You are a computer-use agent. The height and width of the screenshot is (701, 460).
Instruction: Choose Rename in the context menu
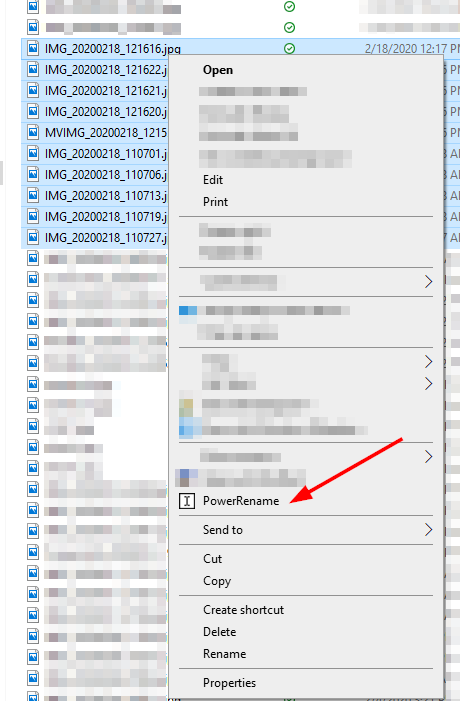(224, 654)
